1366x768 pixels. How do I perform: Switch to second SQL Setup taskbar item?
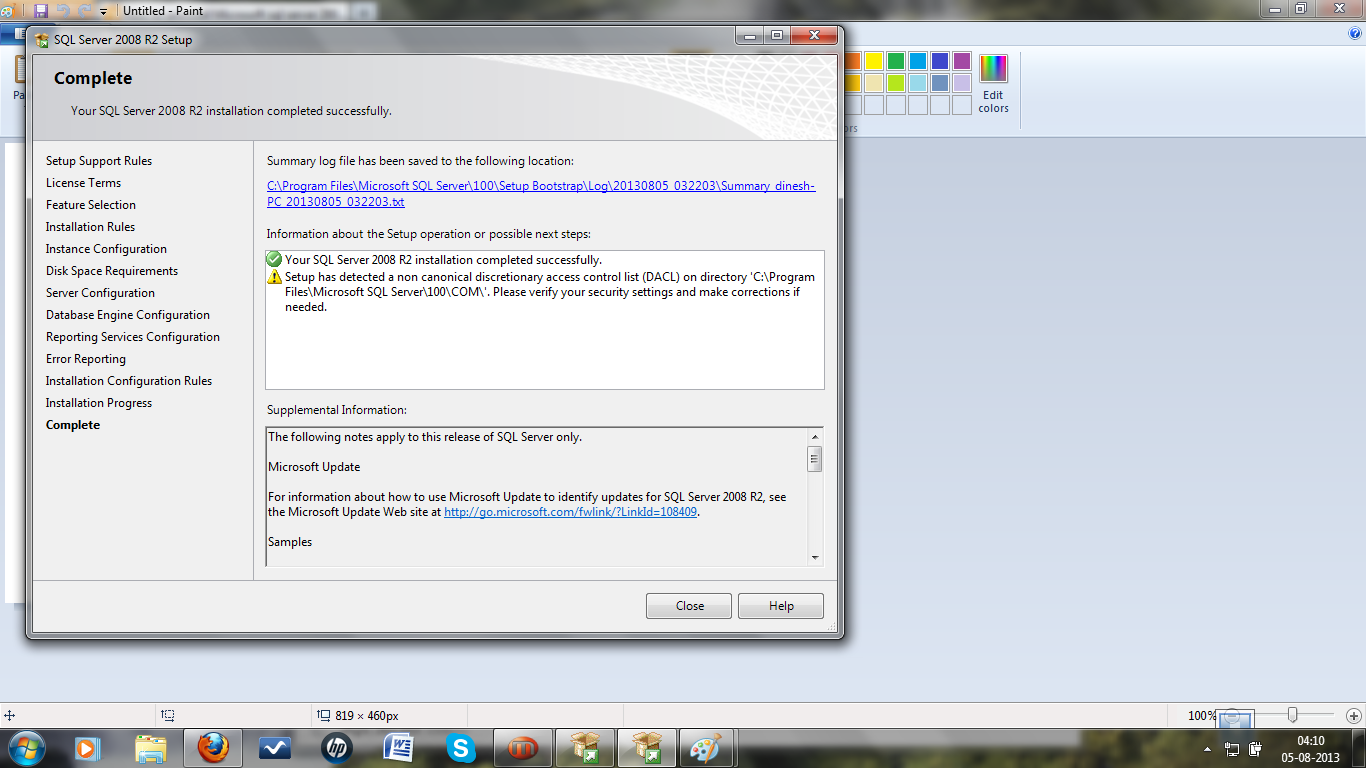tap(647, 747)
